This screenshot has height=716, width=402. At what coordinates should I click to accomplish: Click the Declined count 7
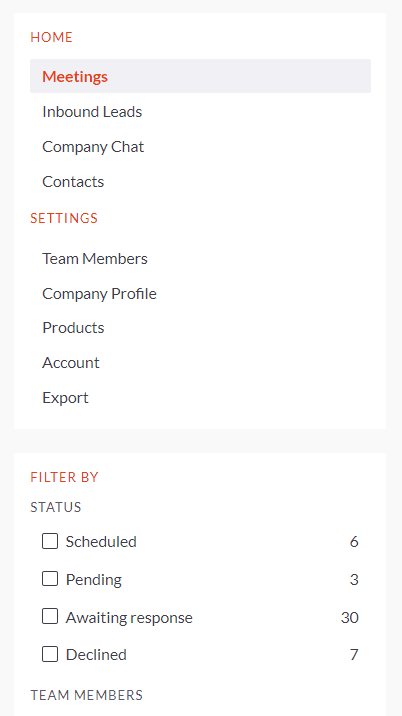pos(354,654)
